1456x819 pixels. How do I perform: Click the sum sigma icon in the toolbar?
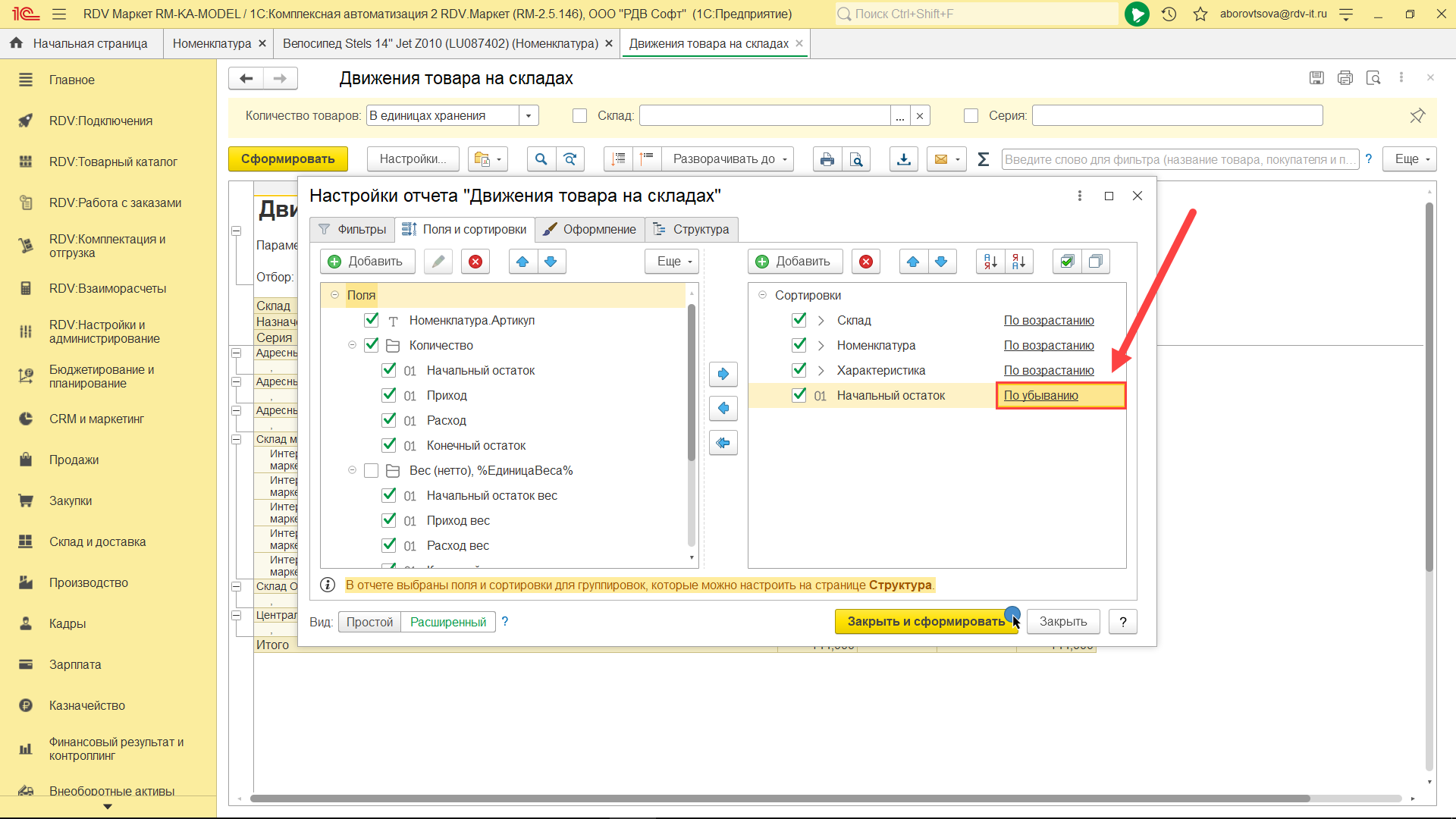click(984, 159)
